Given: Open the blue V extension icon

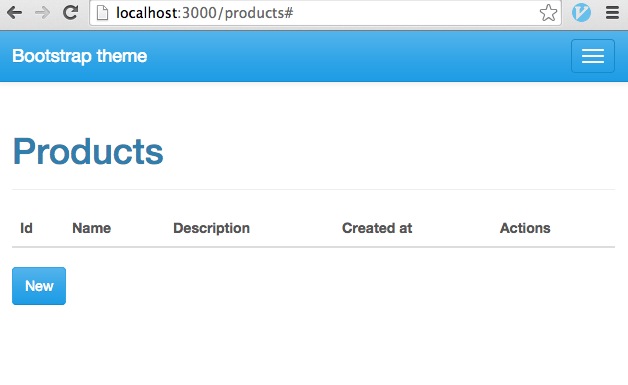Looking at the screenshot, I should click(581, 12).
